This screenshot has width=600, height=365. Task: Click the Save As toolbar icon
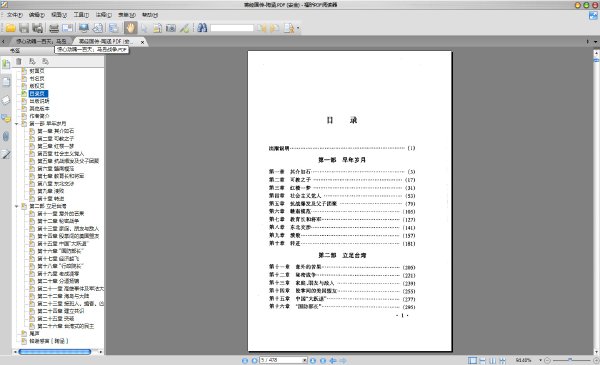click(x=38, y=28)
